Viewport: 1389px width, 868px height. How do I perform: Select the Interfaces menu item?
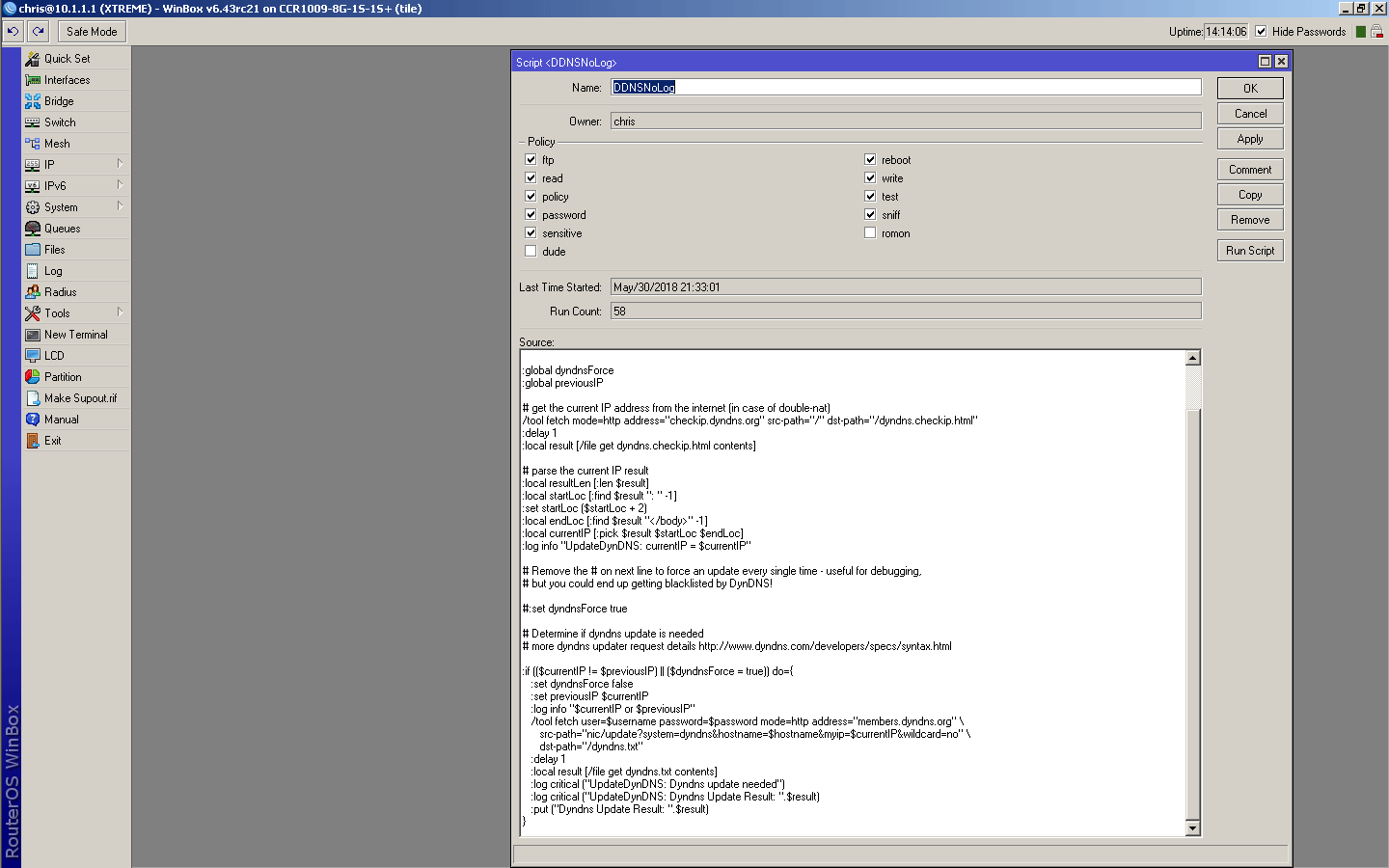[76, 80]
